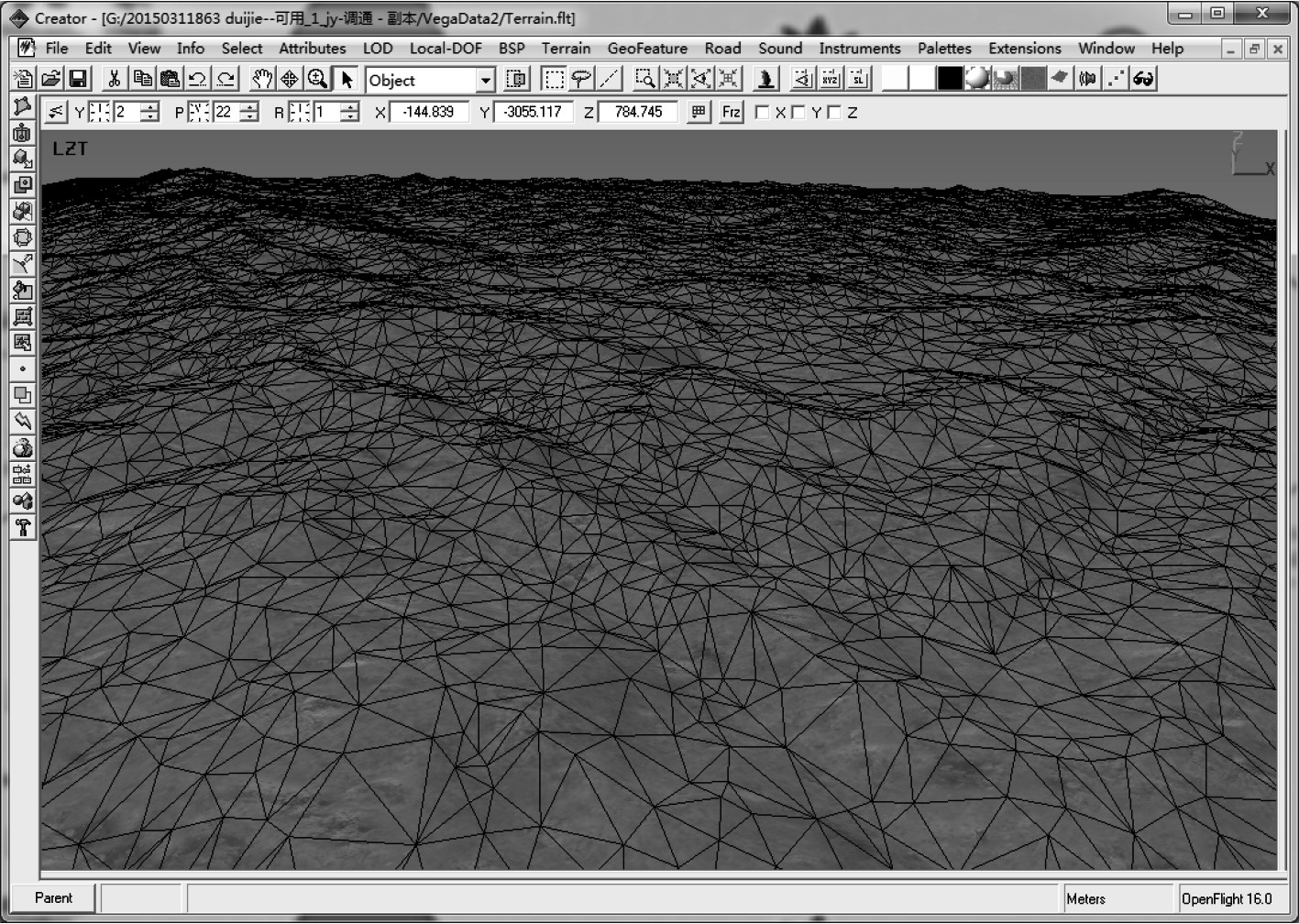Select the lasso selection tool

[x=581, y=80]
